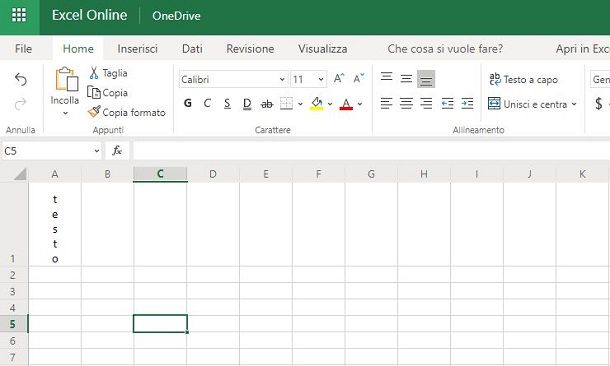Image resolution: width=610 pixels, height=366 pixels.
Task: Switch to Visualizza tab
Action: 323,49
